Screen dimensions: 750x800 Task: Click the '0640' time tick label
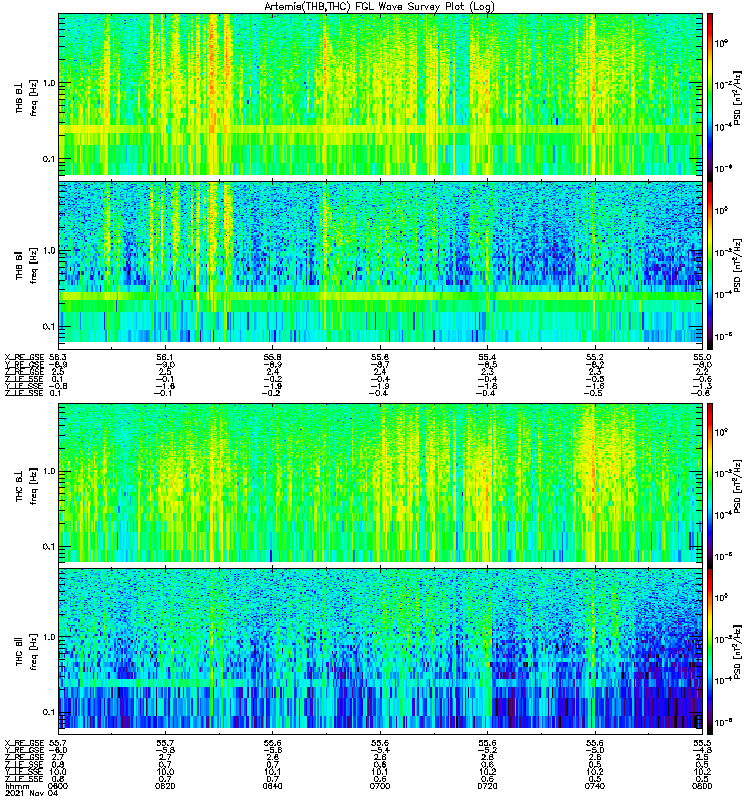pyautogui.click(x=272, y=786)
